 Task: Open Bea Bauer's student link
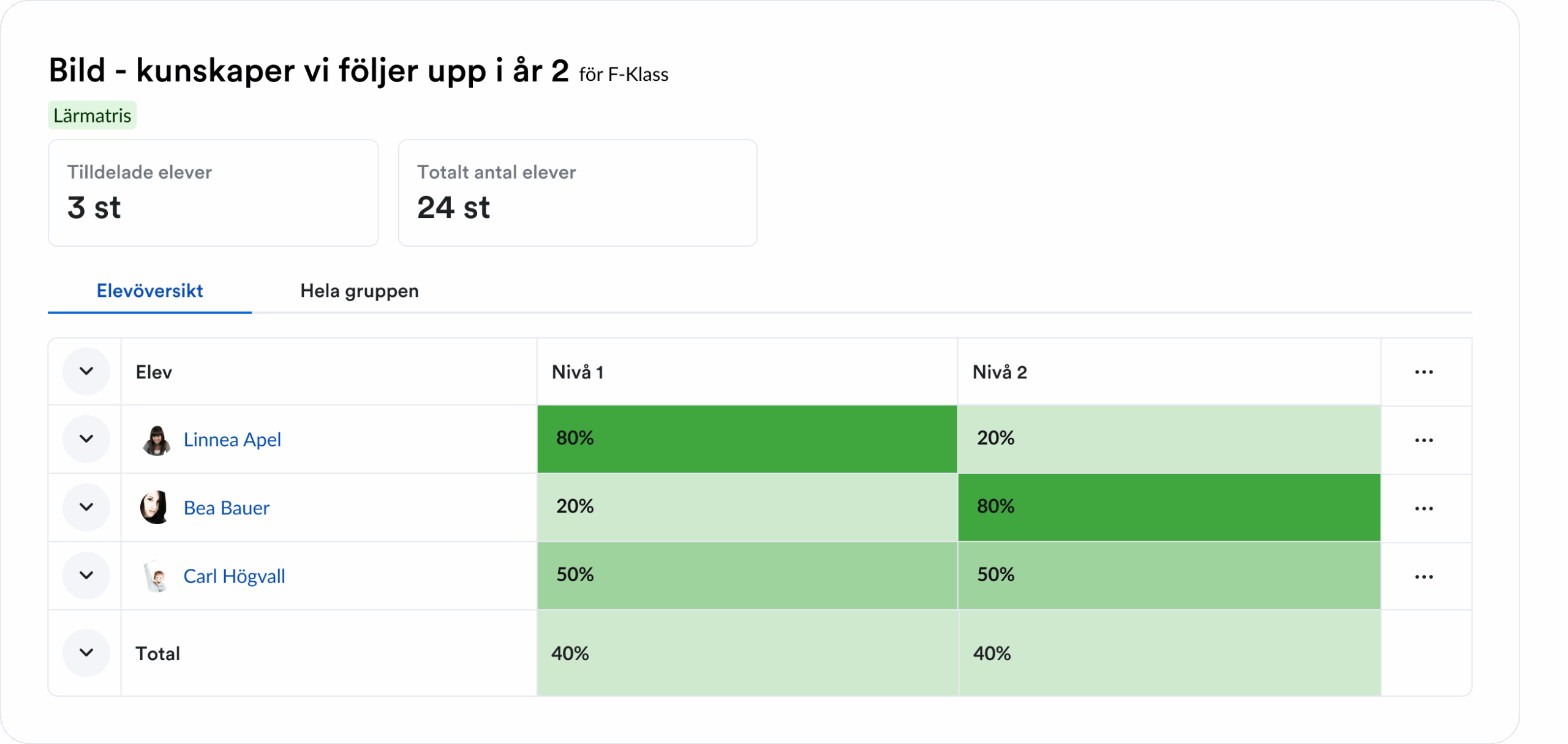(x=227, y=508)
